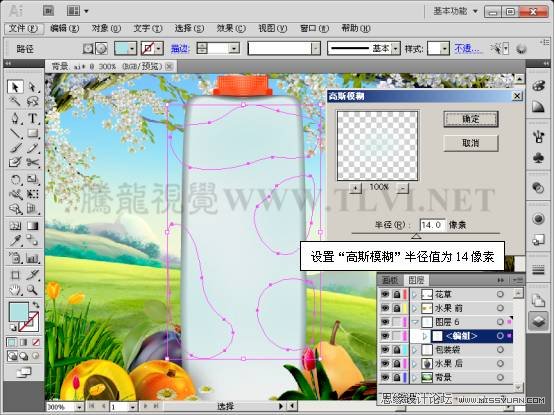Select the Scissors tool
The width and height of the screenshot is (555, 415).
click(32, 163)
